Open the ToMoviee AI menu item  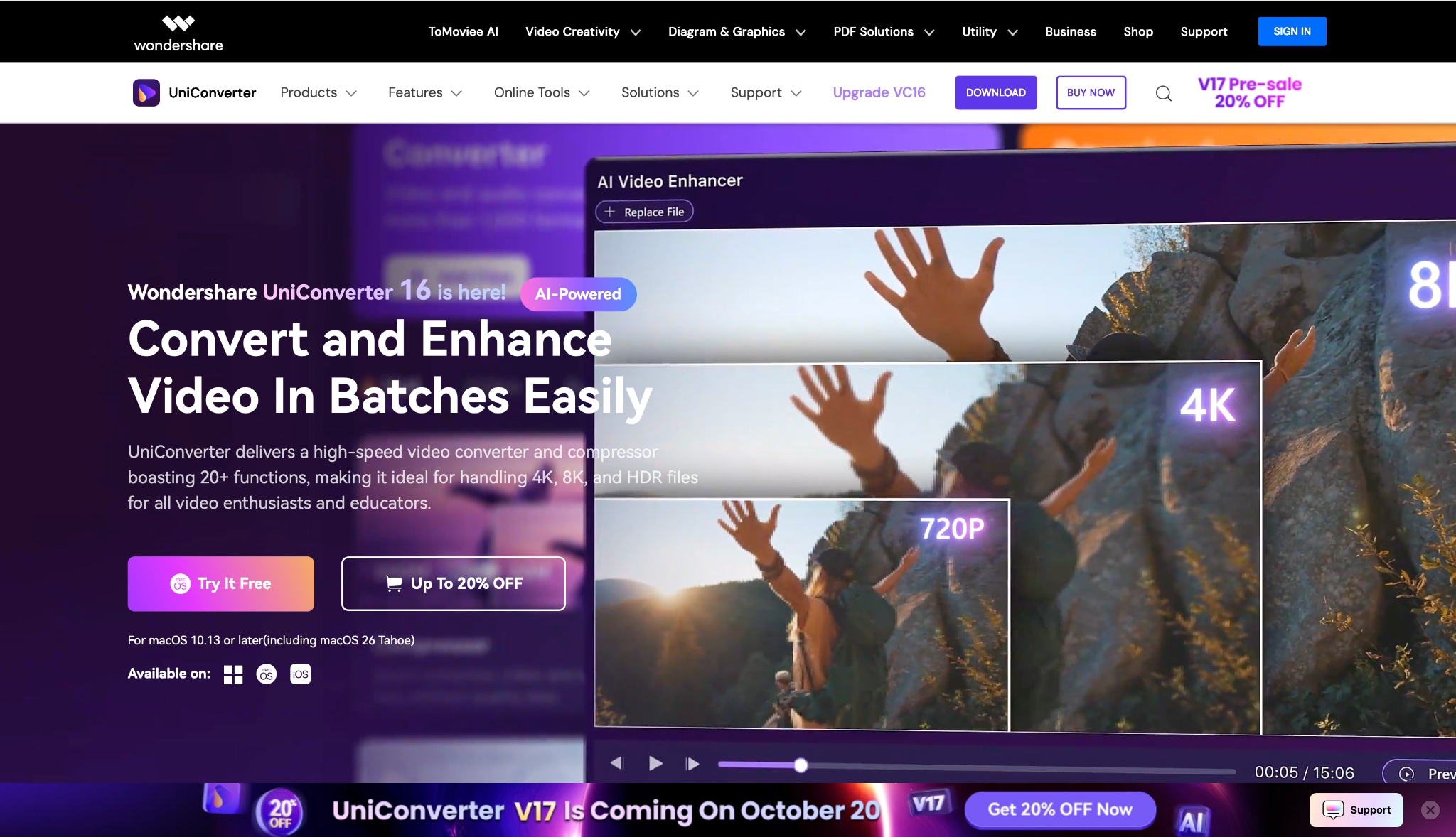tap(463, 31)
